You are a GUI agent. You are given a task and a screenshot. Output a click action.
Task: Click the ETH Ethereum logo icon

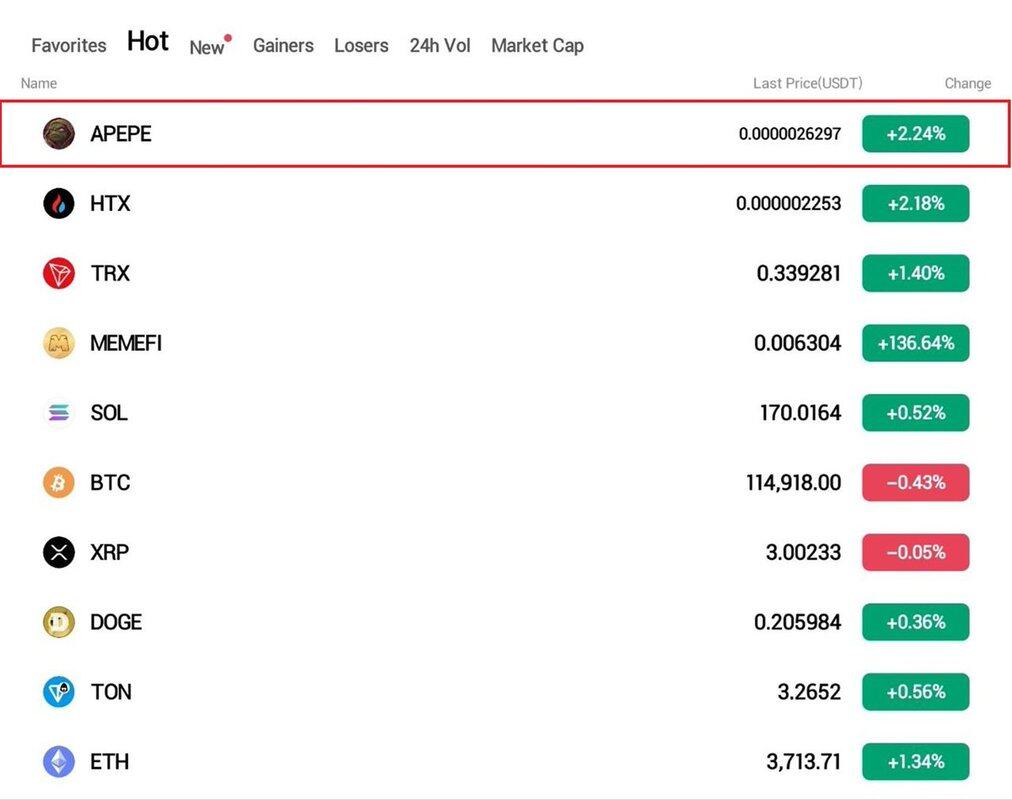coord(59,761)
